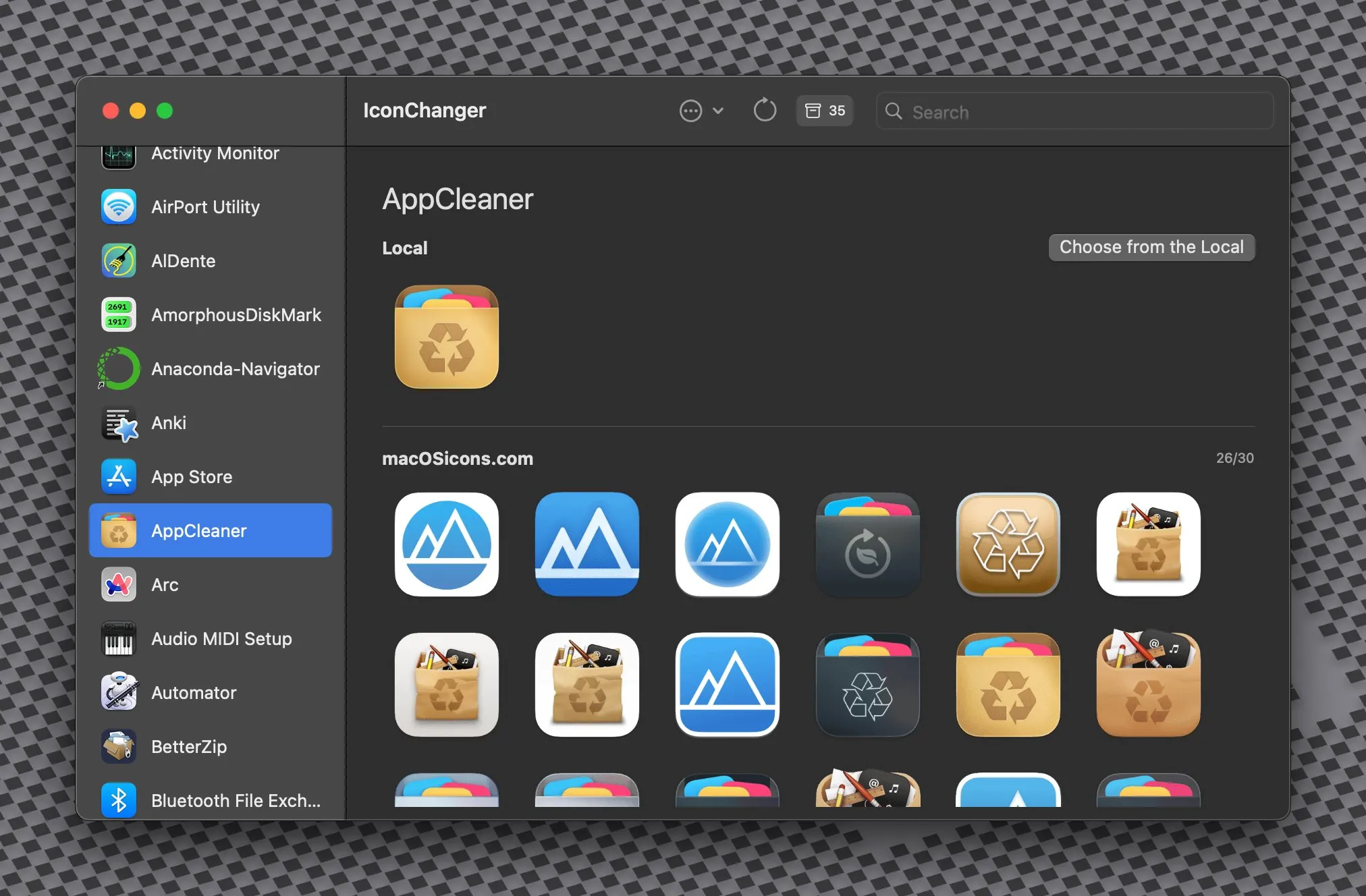
Task: Select Anki in the app list
Action: pos(169,423)
